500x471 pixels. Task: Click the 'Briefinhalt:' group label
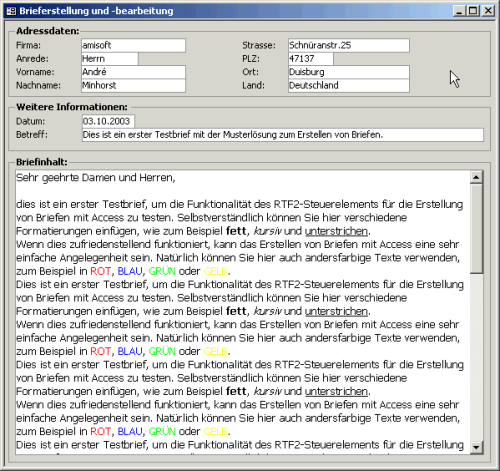click(x=42, y=162)
